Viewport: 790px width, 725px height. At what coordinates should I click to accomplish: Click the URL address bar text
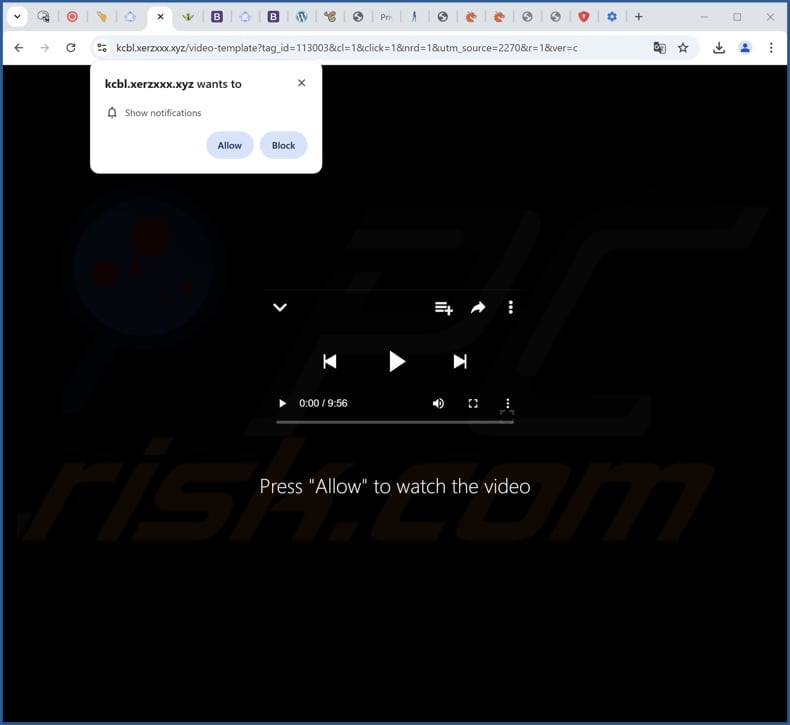[x=347, y=48]
